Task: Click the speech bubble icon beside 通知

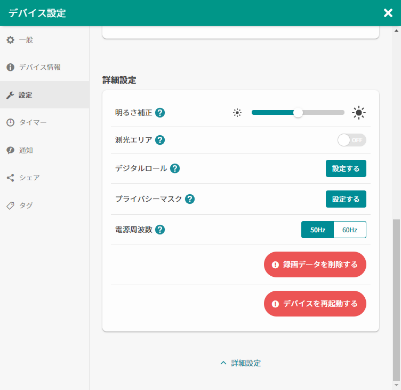Action: point(10,150)
